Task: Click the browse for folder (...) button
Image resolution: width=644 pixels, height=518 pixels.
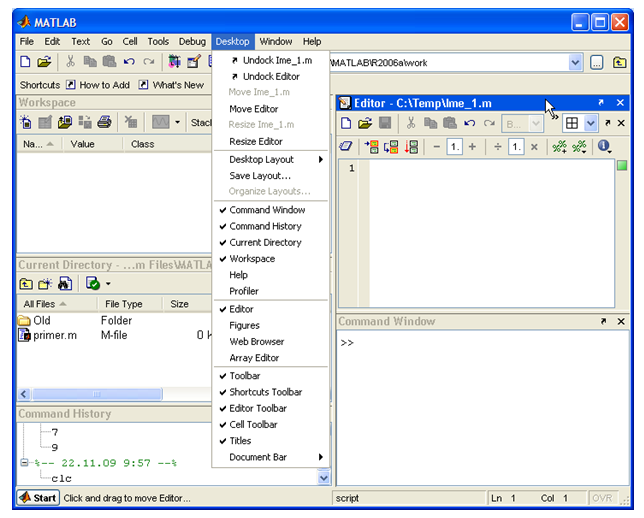Action: point(597,63)
